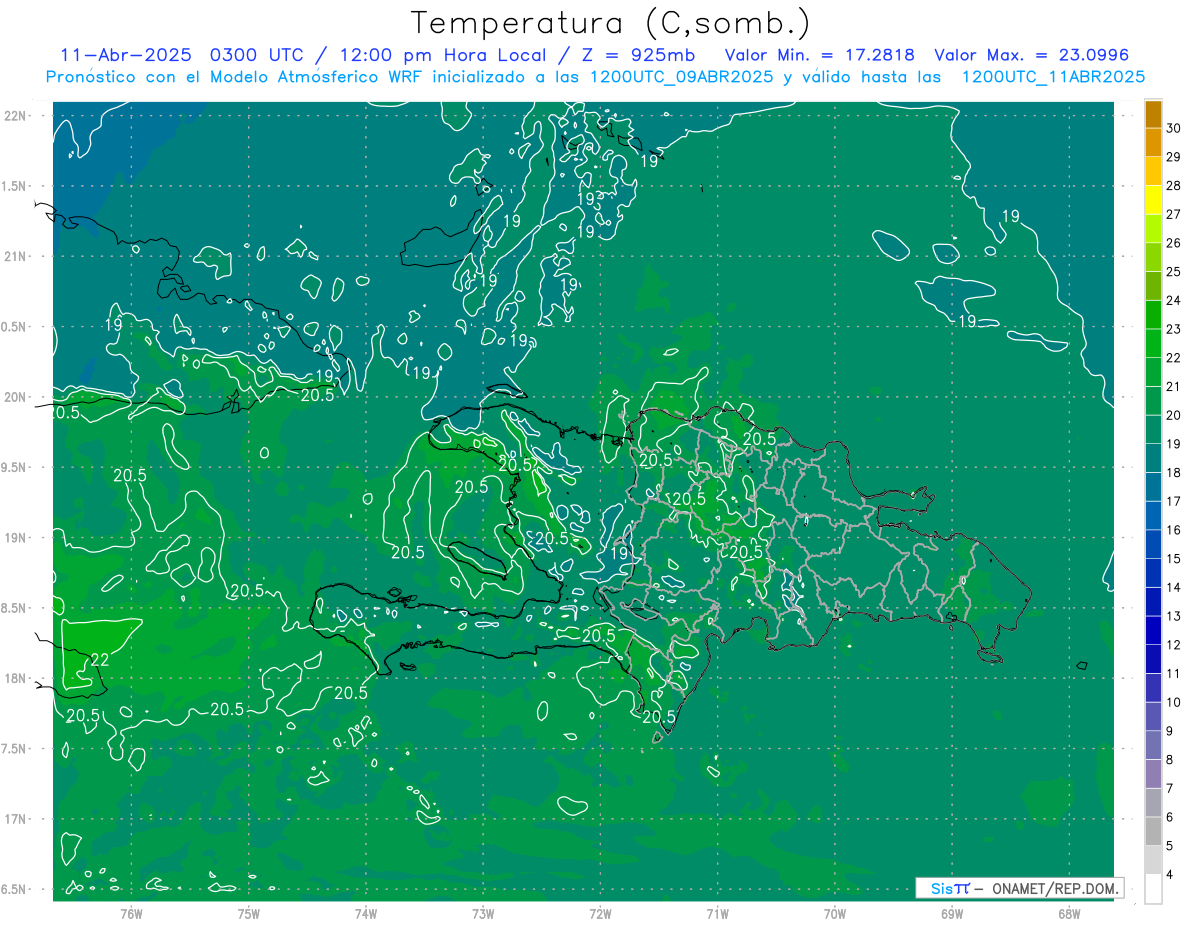Viewport: 1200px width, 927px height.
Task: Click the light gray swatch between 4 and 5
Action: coord(1153,860)
